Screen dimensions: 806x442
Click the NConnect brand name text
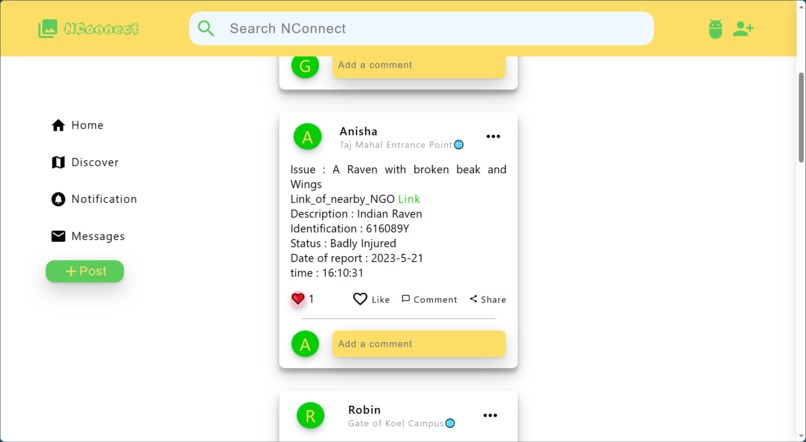(101, 29)
